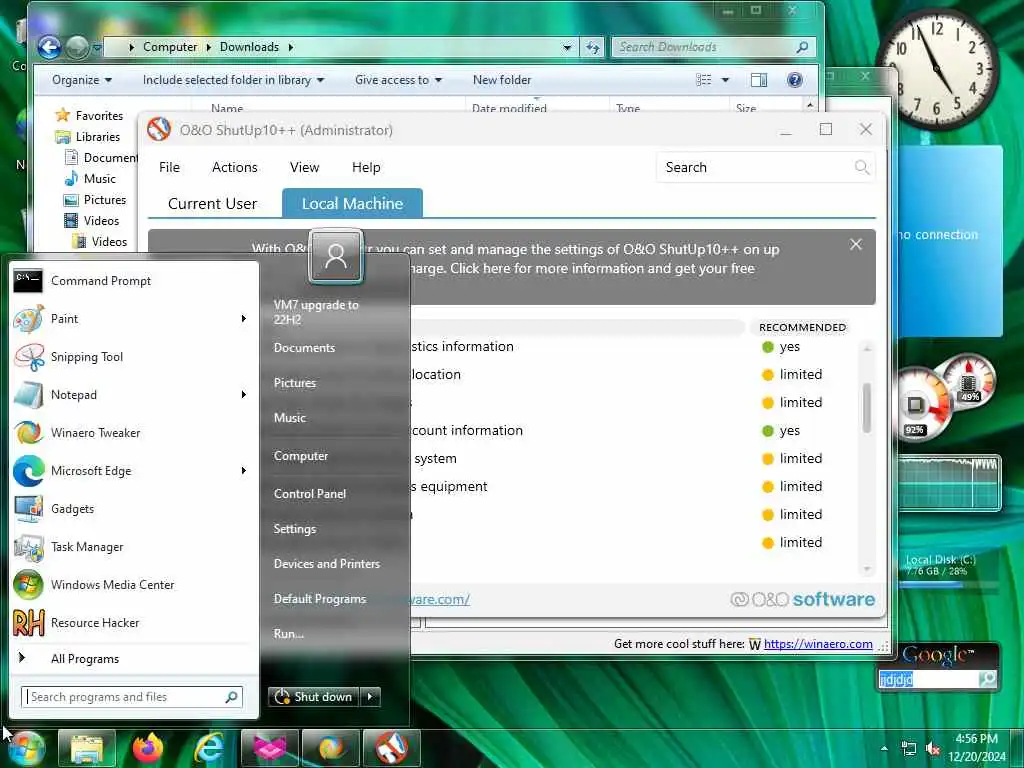Open Explorer view options dropdown arrow
Screen dimensions: 1024x768
(725, 80)
